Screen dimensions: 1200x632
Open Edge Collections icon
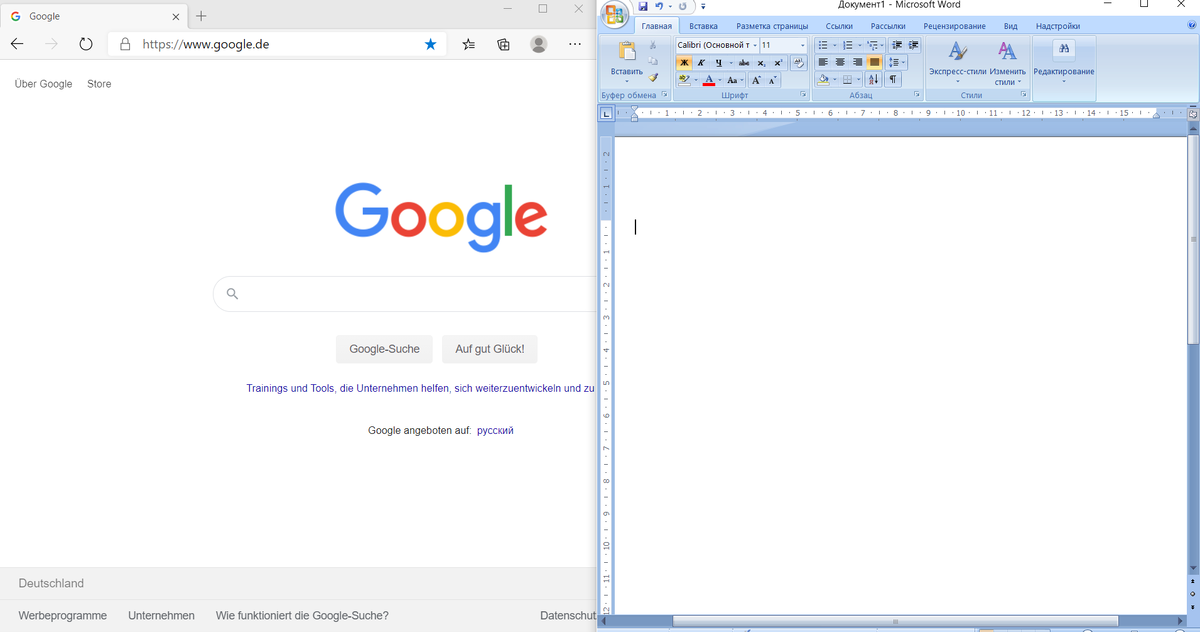pyautogui.click(x=504, y=44)
